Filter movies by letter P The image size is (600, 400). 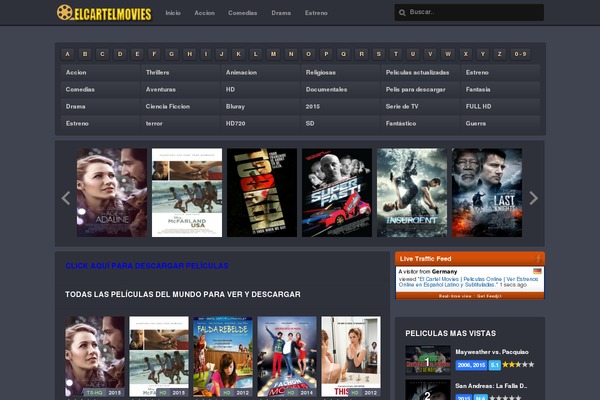(x=326, y=54)
